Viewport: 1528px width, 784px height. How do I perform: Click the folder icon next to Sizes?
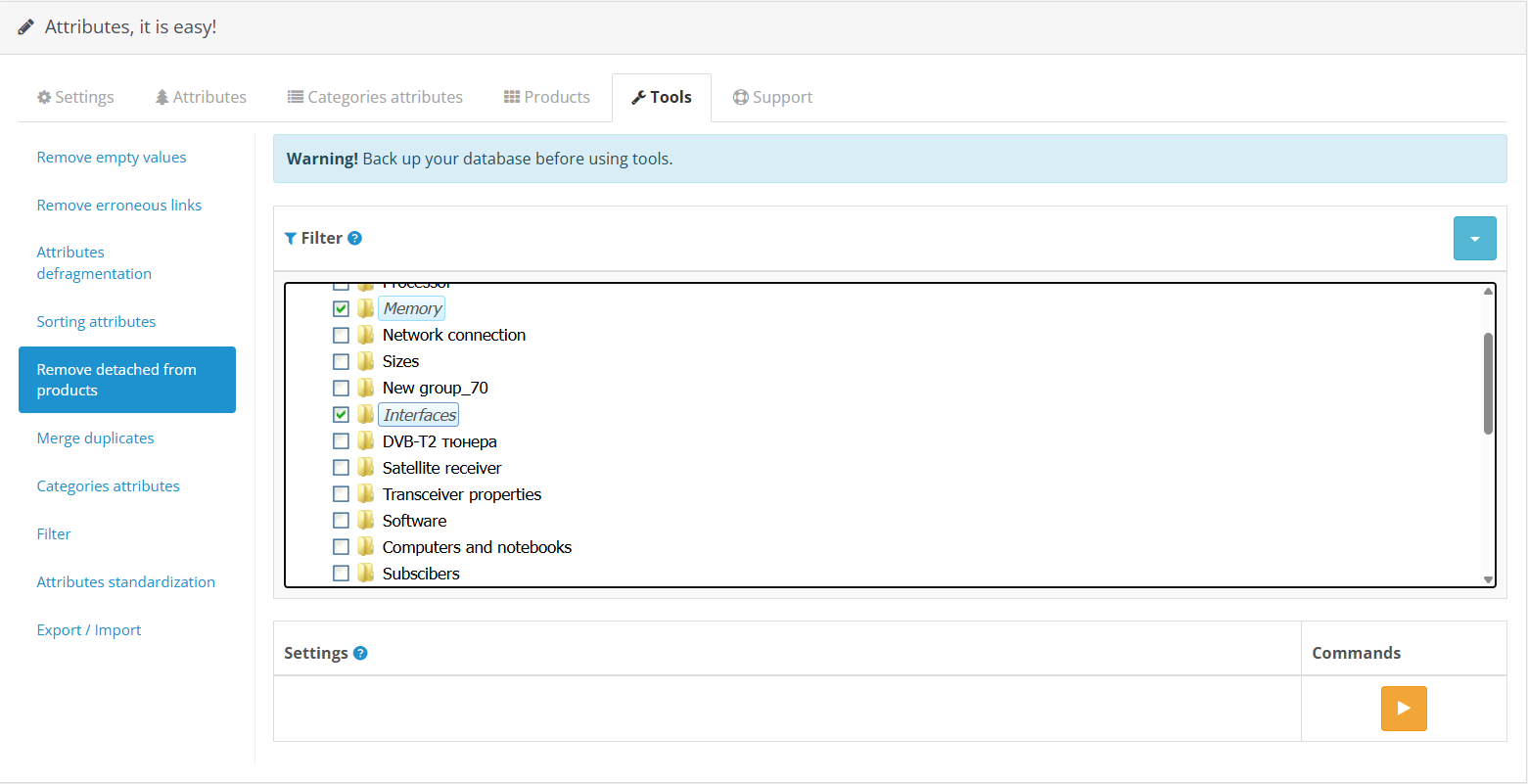365,361
